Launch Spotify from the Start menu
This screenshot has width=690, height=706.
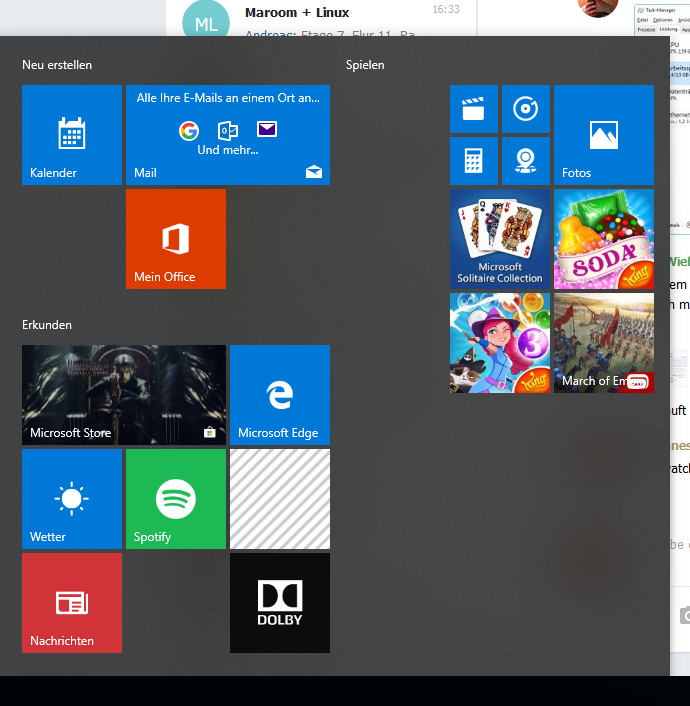click(x=175, y=499)
